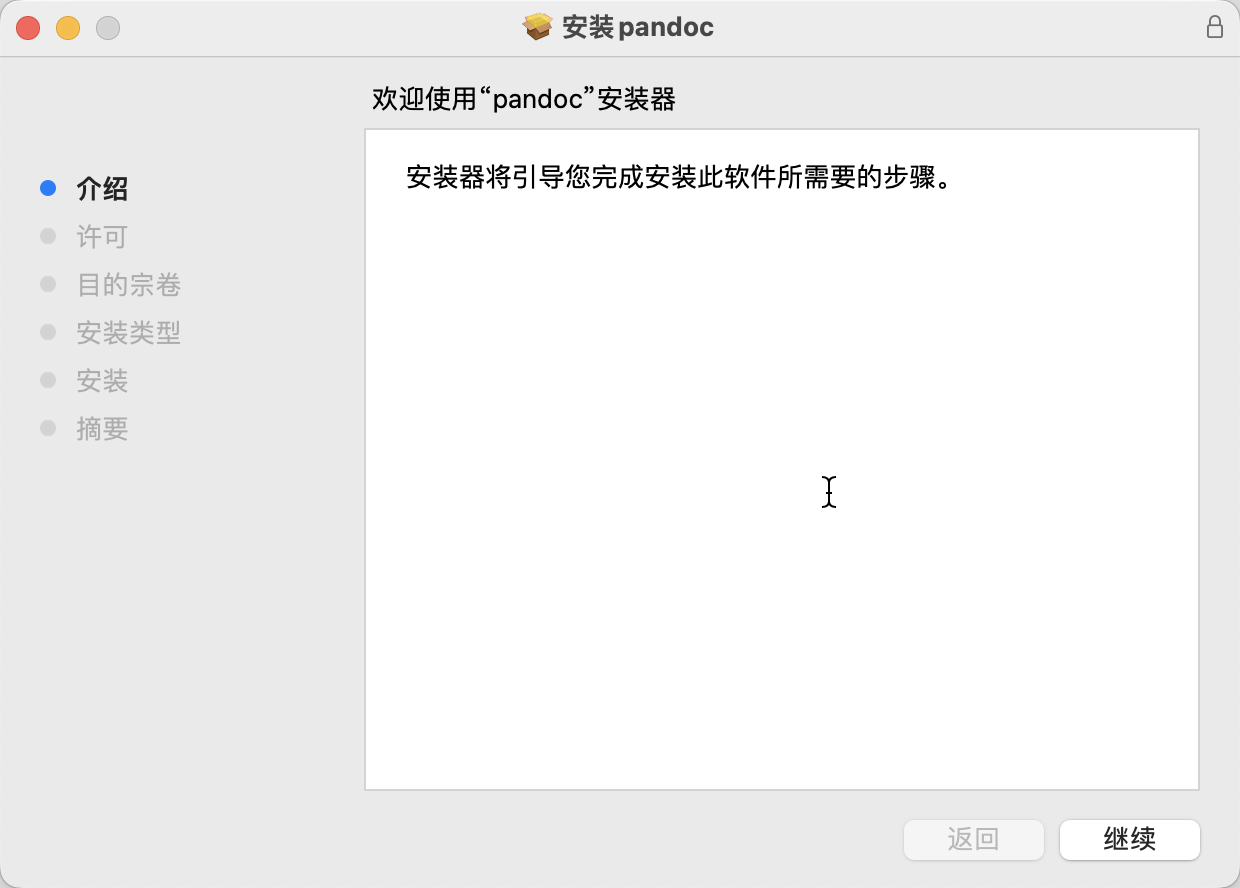Select the 许可 step in sidebar
This screenshot has width=1240, height=888.
pyautogui.click(x=102, y=237)
